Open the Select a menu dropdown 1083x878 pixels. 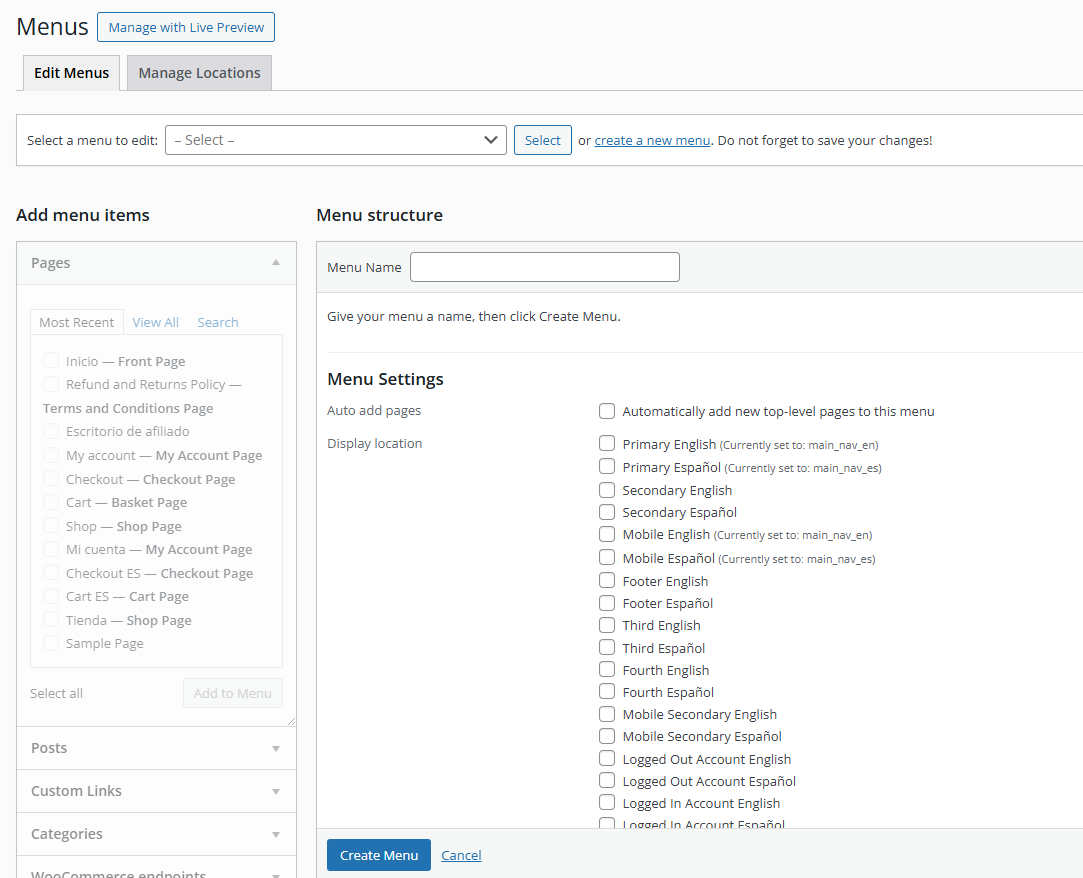(335, 140)
